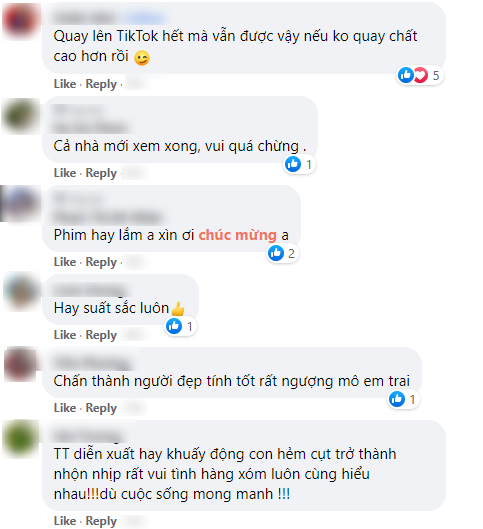This screenshot has height=529, width=483.
Task: Reply to the 'Quay lên TikTok' comment
Action: (101, 84)
